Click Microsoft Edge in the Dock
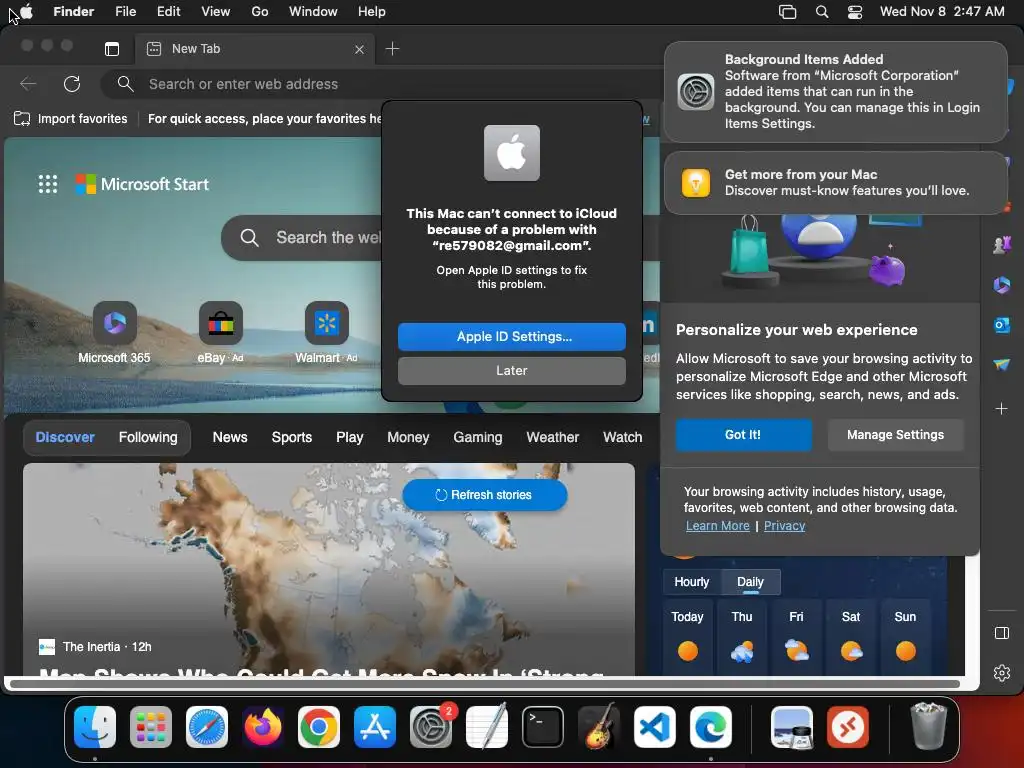 711,727
